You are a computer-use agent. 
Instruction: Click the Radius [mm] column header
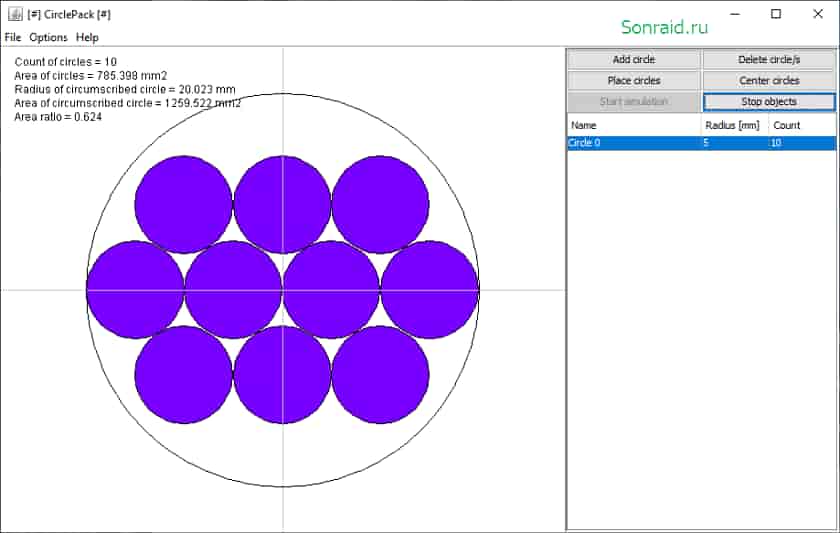point(734,125)
